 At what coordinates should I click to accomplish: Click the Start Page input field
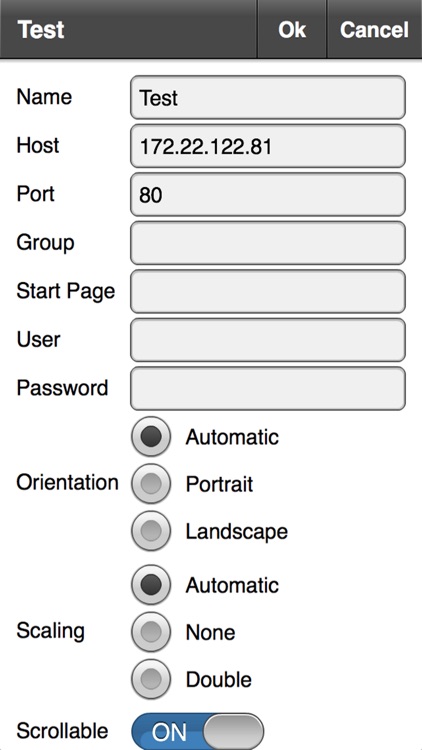(268, 291)
